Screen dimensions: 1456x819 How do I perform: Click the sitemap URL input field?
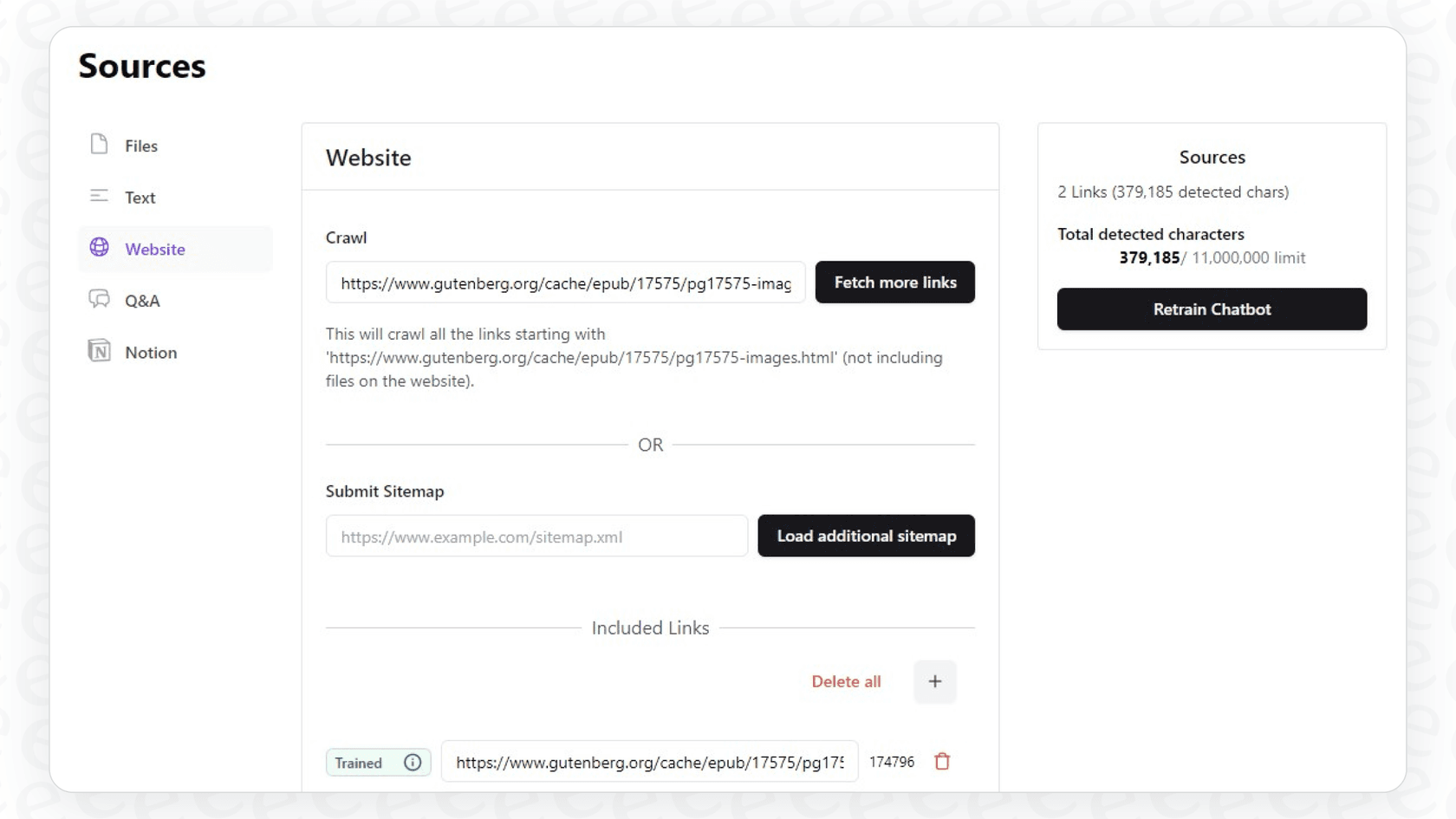point(536,536)
